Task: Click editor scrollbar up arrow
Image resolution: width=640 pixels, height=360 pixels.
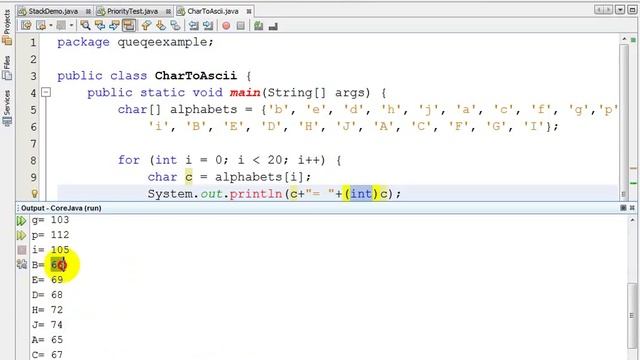Action: pos(624,39)
